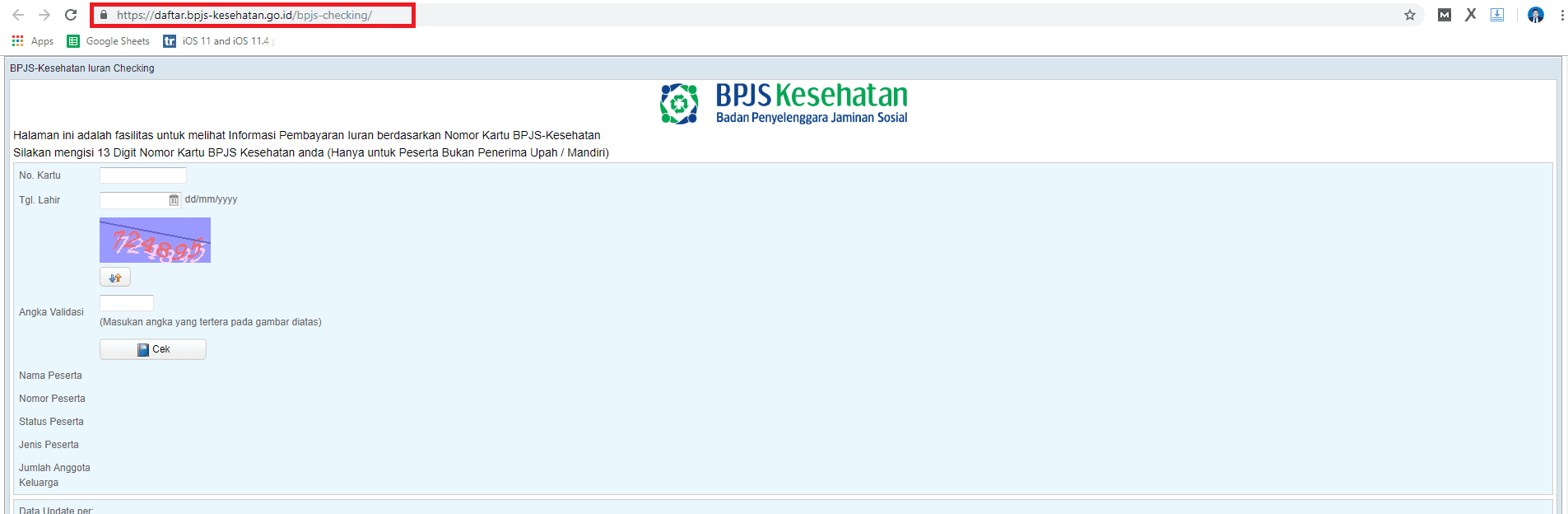Open the Apps shortcut in bookmarks bar
The image size is (1568, 514).
(x=33, y=41)
